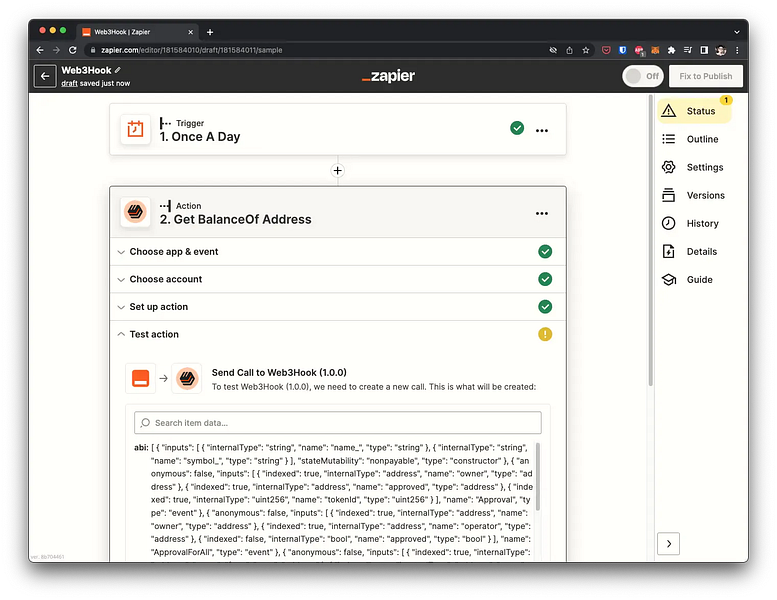Edit the Zap name with the pencil icon
This screenshot has width=777, height=600.
(x=118, y=70)
